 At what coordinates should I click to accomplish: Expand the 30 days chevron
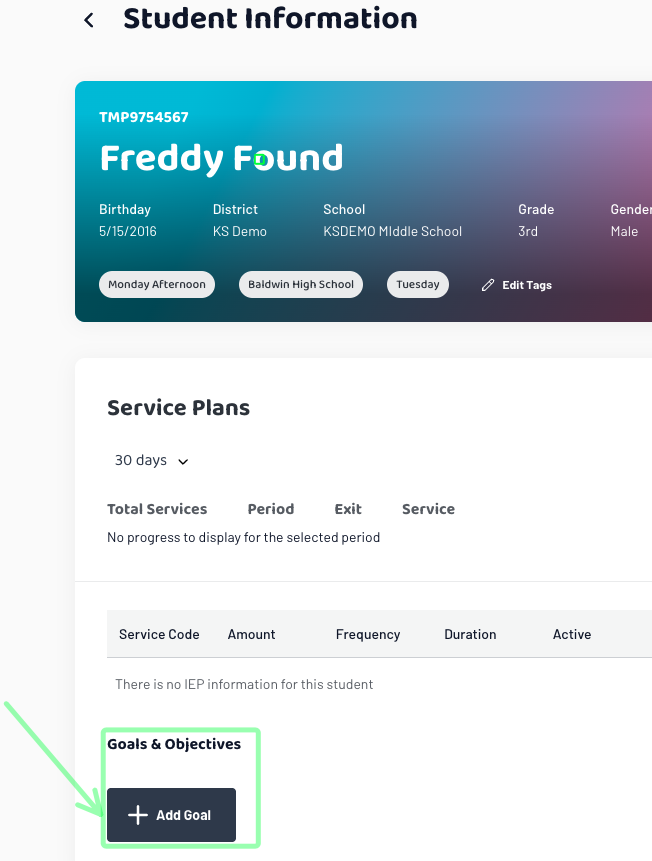(x=183, y=461)
